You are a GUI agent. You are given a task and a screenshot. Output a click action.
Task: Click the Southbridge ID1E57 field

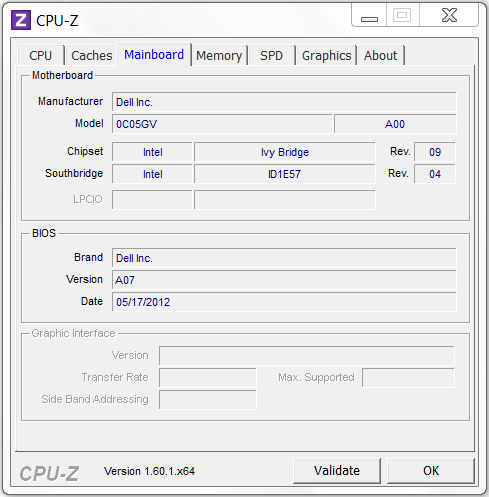pos(285,174)
